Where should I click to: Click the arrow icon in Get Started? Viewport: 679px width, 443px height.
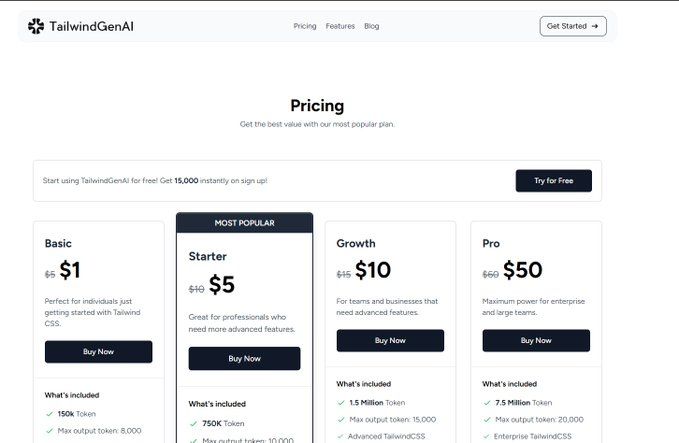tap(595, 26)
